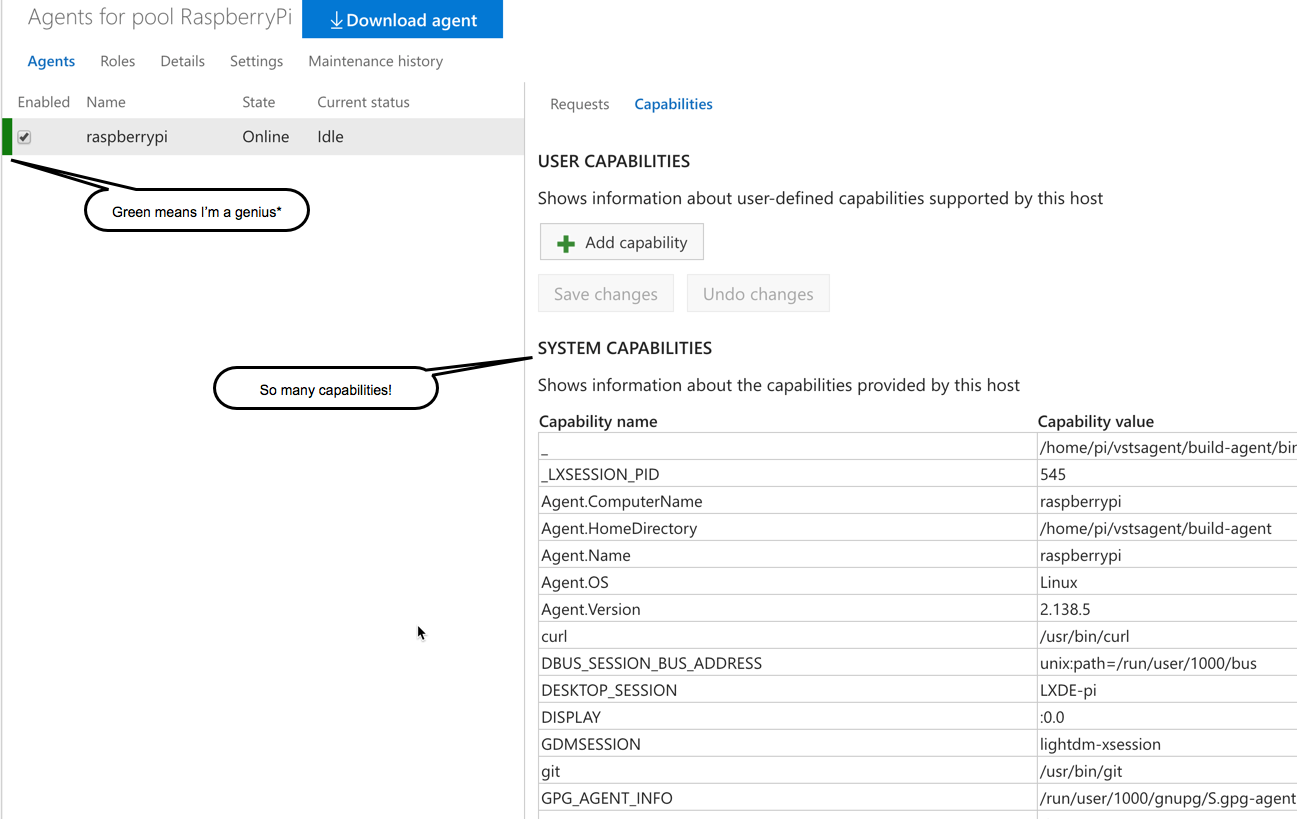Select the GDMSESSION capability
Screen dimensions: 1297x821
click(x=590, y=744)
